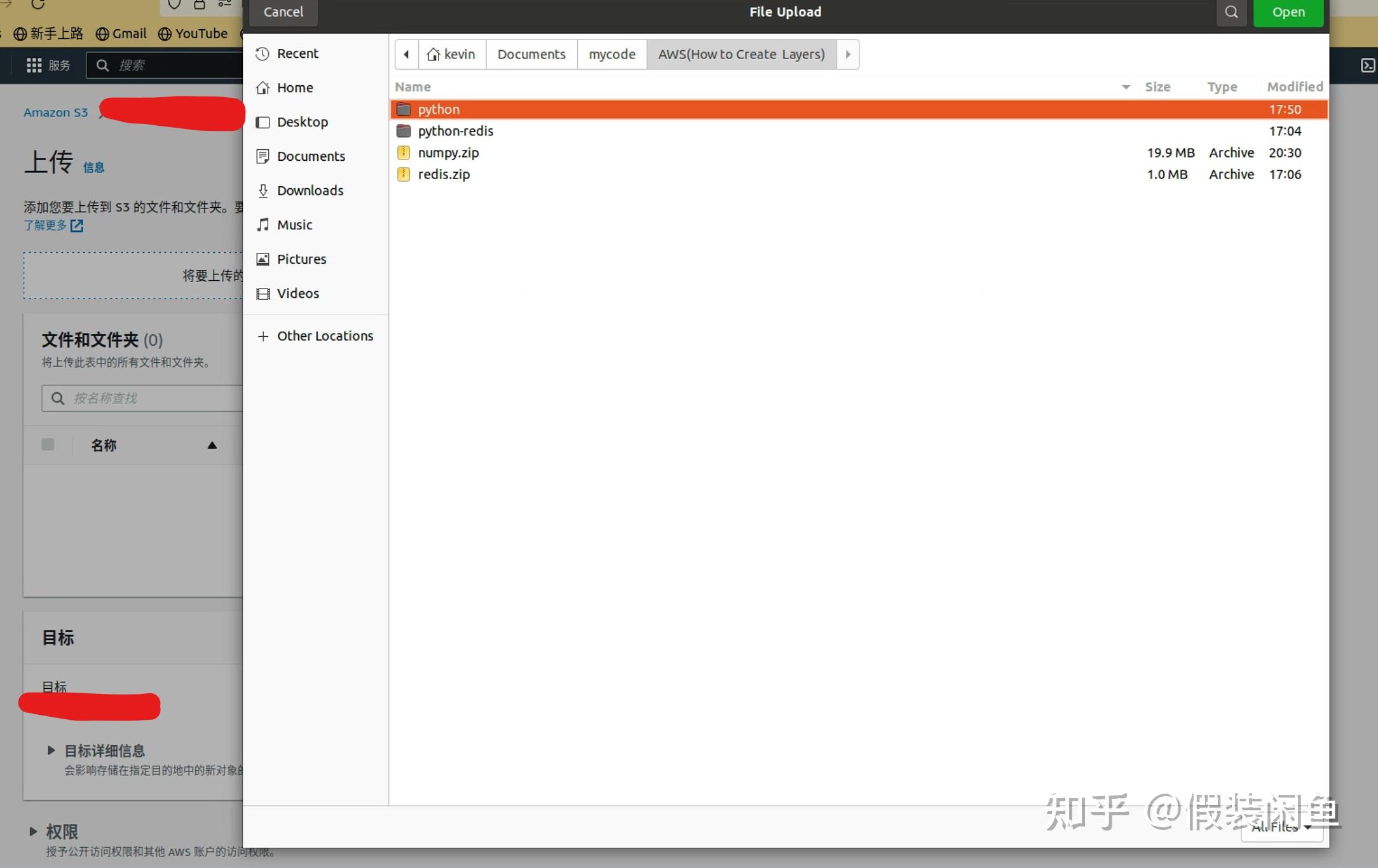Click the search icon in the File Upload header

1231,12
